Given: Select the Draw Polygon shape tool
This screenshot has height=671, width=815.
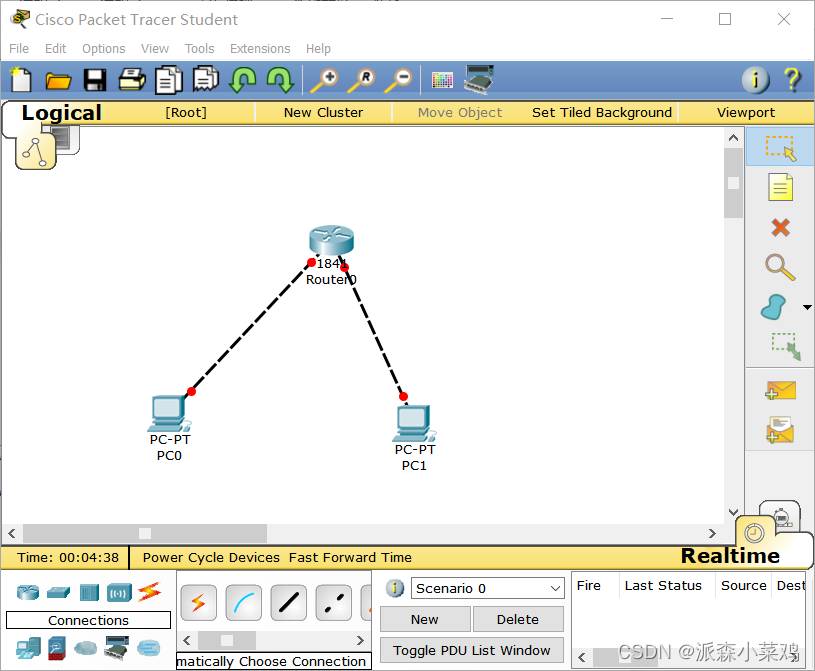Looking at the screenshot, I should coord(773,307).
